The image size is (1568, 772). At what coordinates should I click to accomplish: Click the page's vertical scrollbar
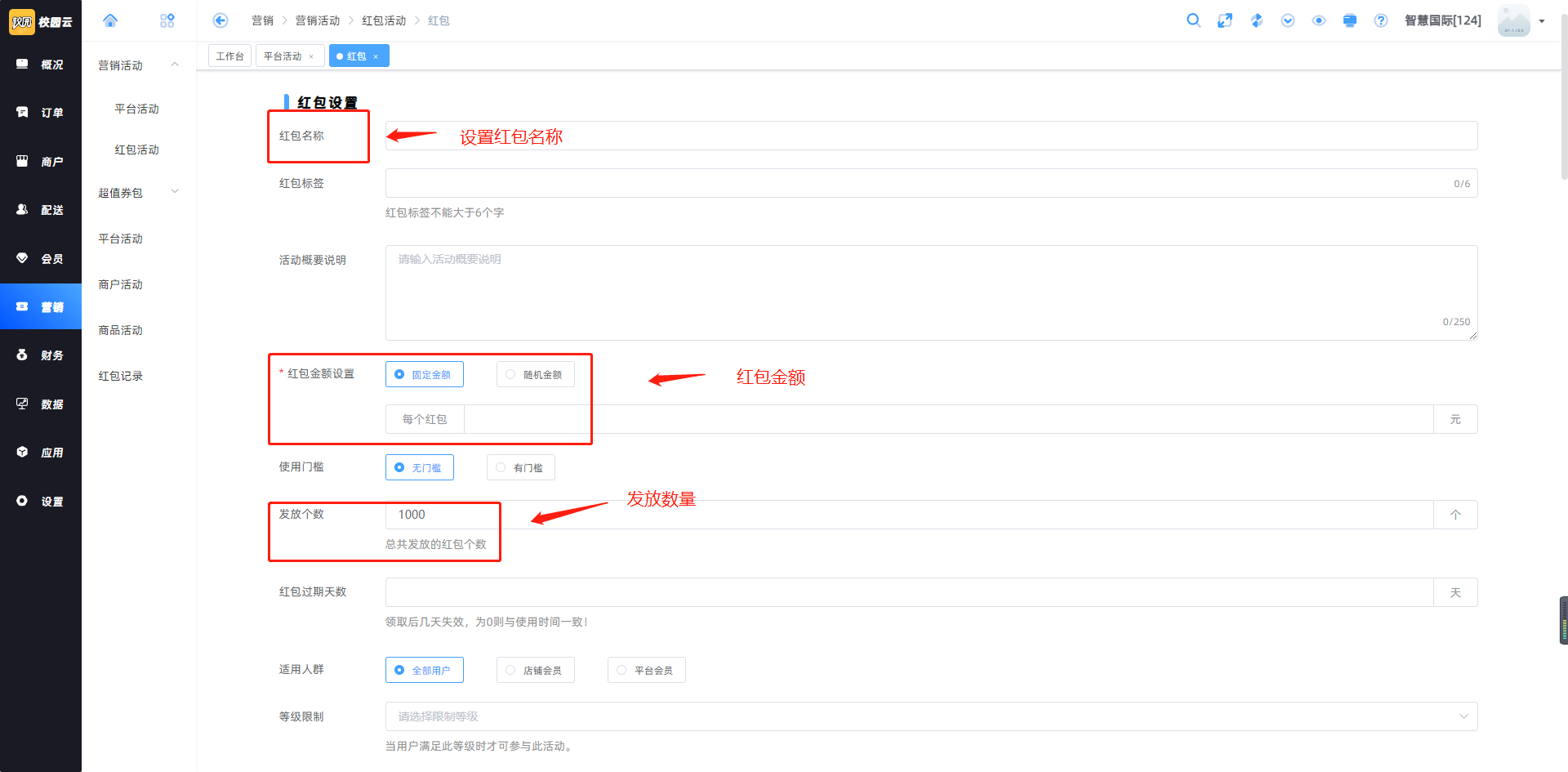pyautogui.click(x=1563, y=98)
